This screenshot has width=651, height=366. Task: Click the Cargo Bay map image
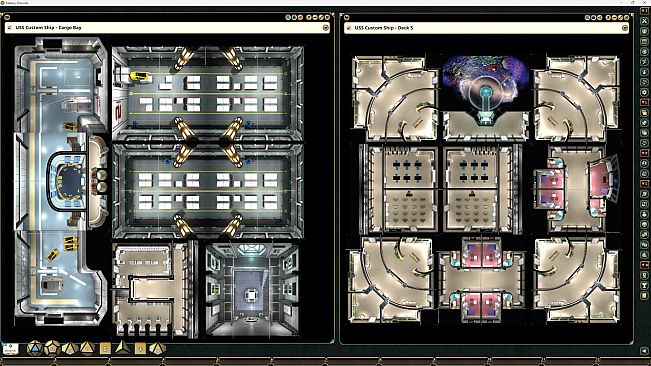coord(160,187)
